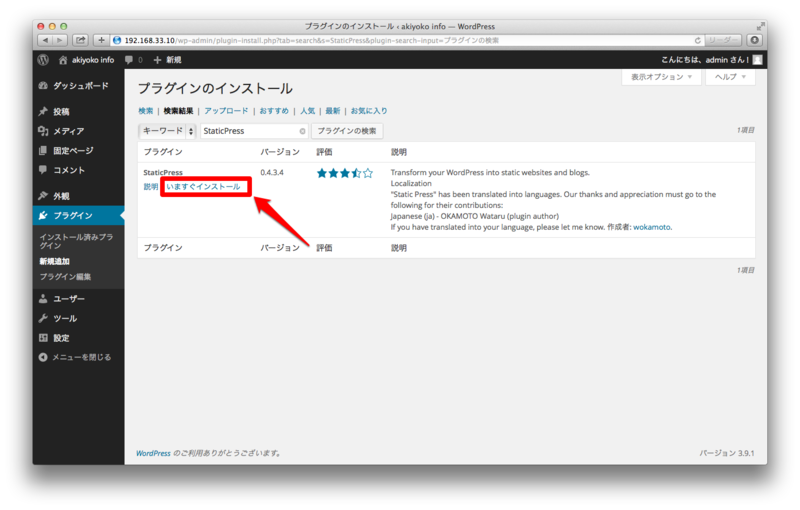Open 投稿 posts menu

61,112
